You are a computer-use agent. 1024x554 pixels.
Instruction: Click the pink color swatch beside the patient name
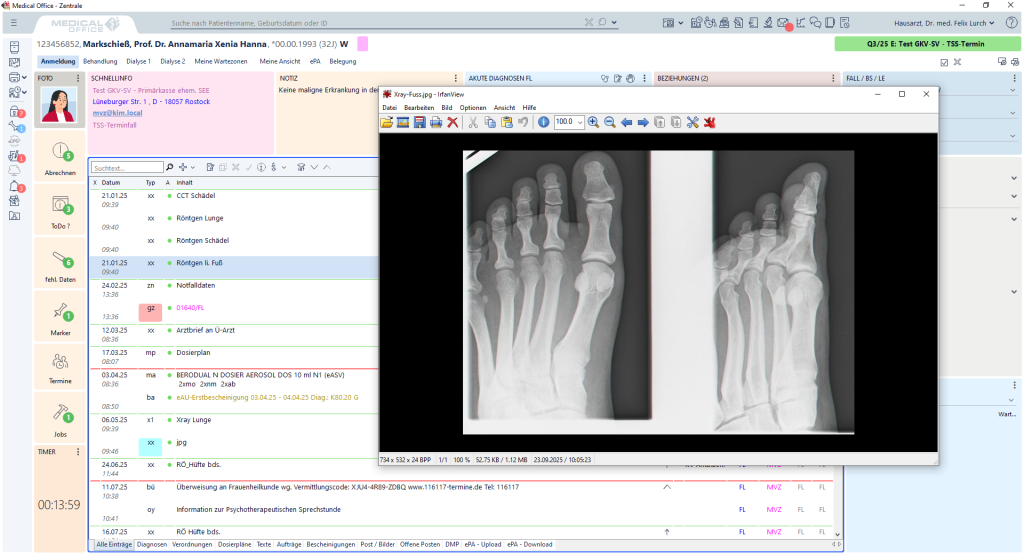tap(362, 44)
